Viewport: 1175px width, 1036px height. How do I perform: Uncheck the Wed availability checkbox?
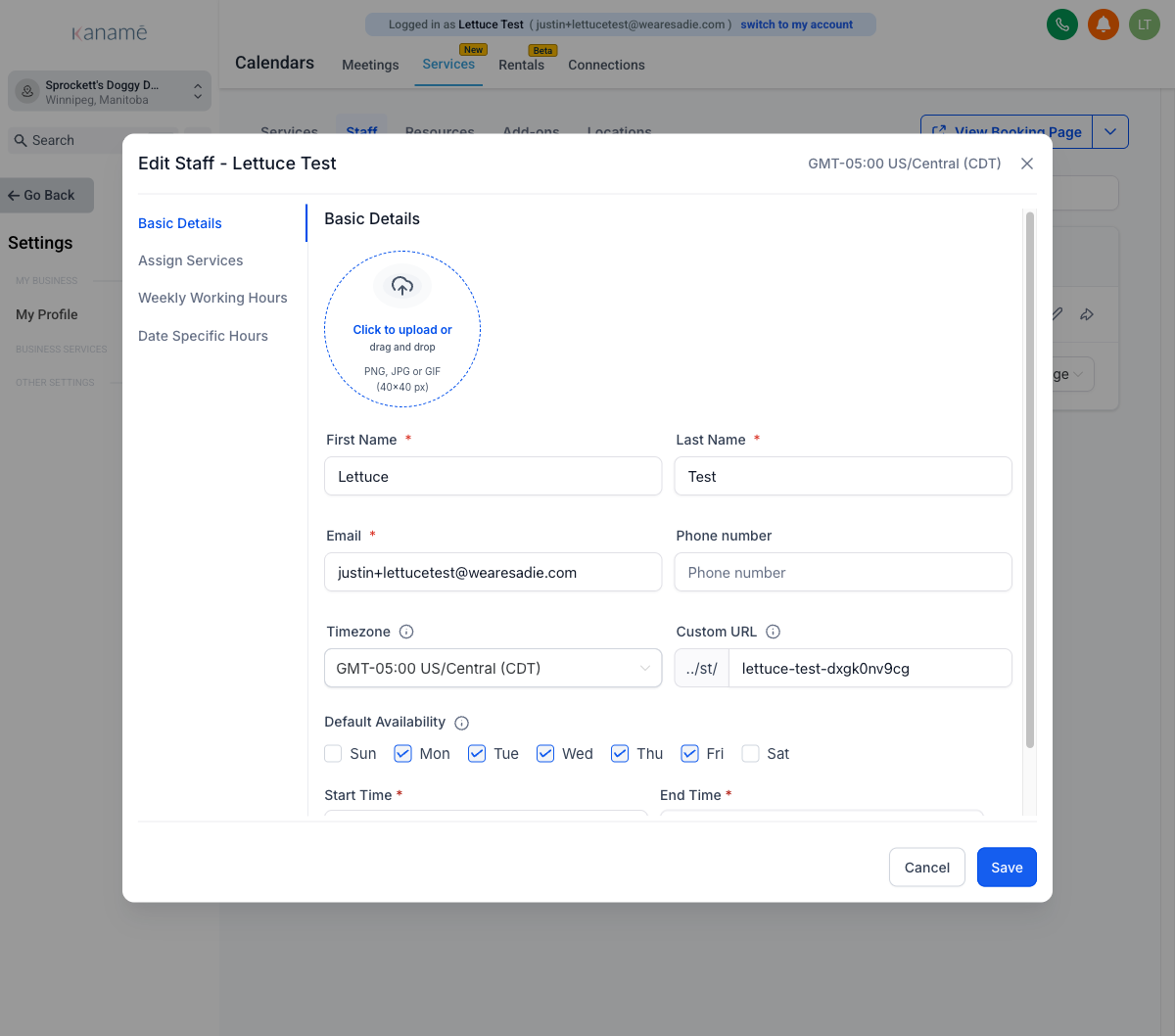point(545,753)
